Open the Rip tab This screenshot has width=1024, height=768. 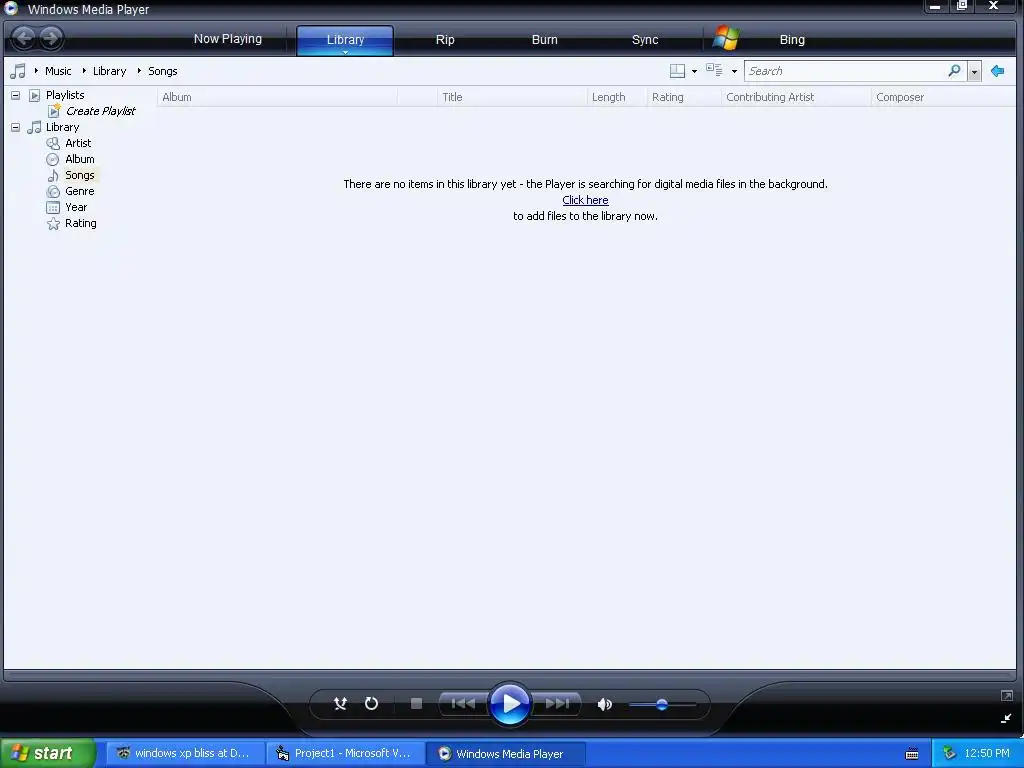pos(445,39)
